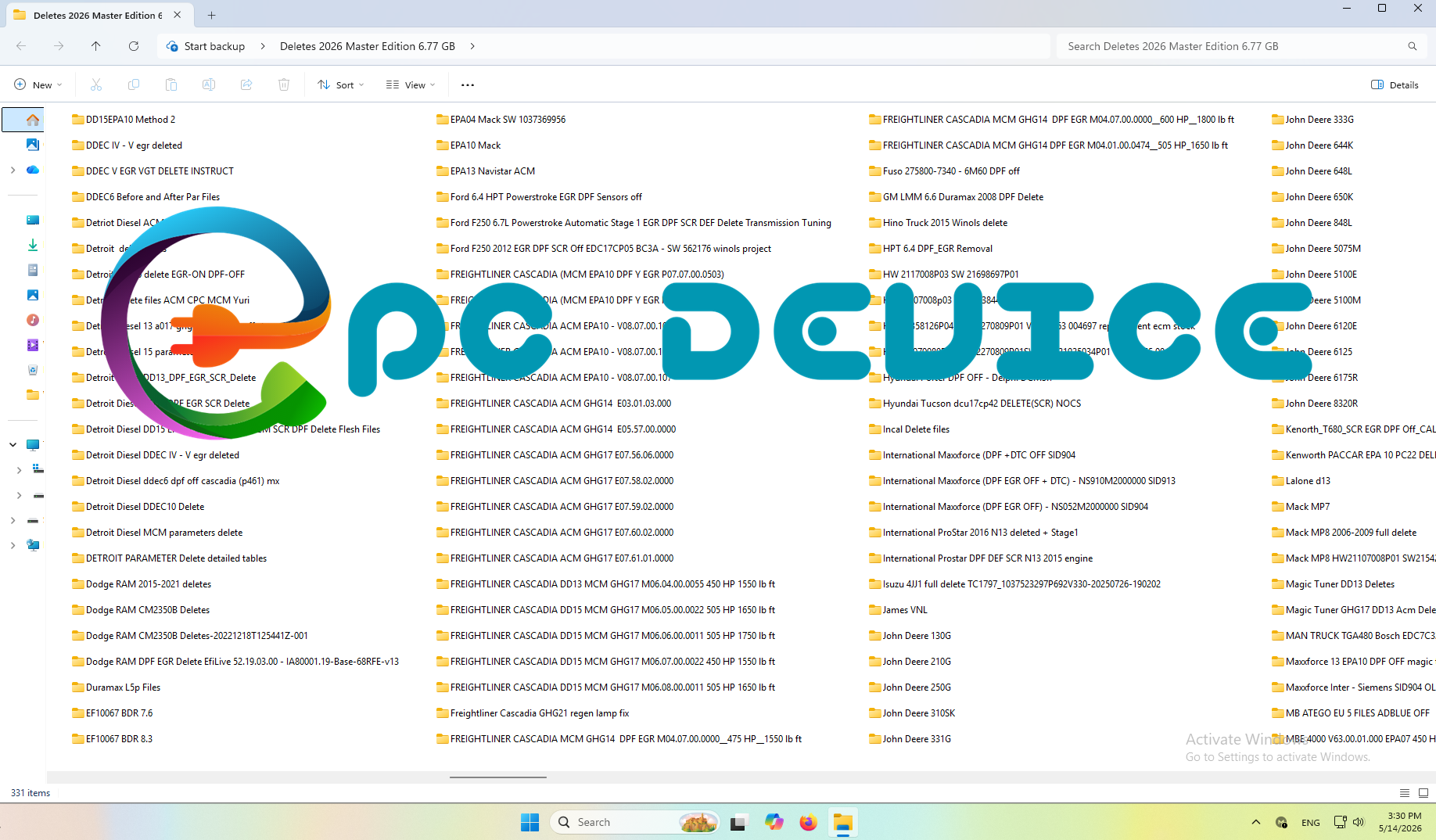Click the Cut scissors icon in toolbar

(x=96, y=84)
